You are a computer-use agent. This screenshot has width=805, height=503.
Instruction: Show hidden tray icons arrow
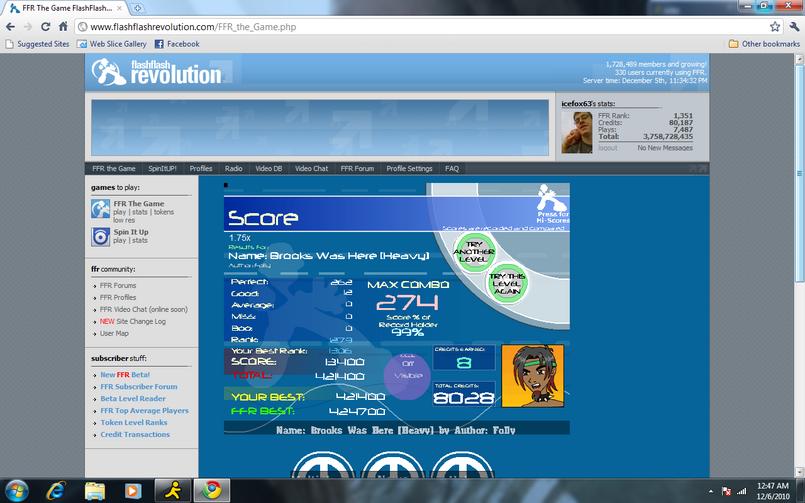click(711, 491)
